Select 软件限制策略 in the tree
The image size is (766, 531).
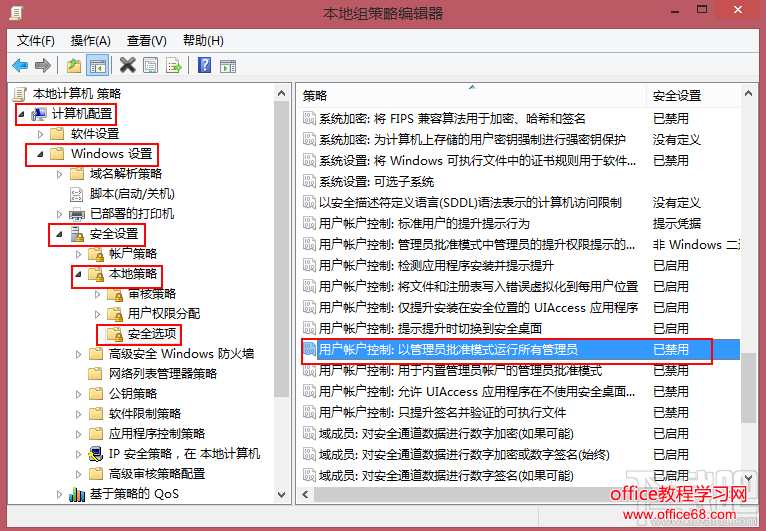(x=145, y=414)
